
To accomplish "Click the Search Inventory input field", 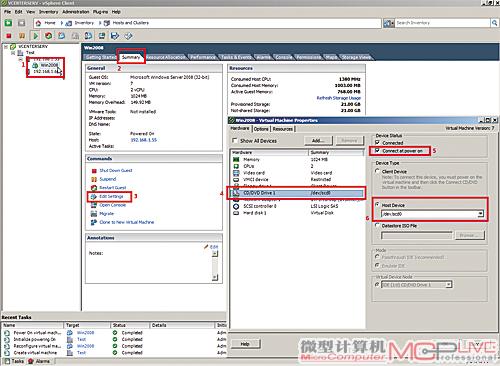I will [x=442, y=23].
